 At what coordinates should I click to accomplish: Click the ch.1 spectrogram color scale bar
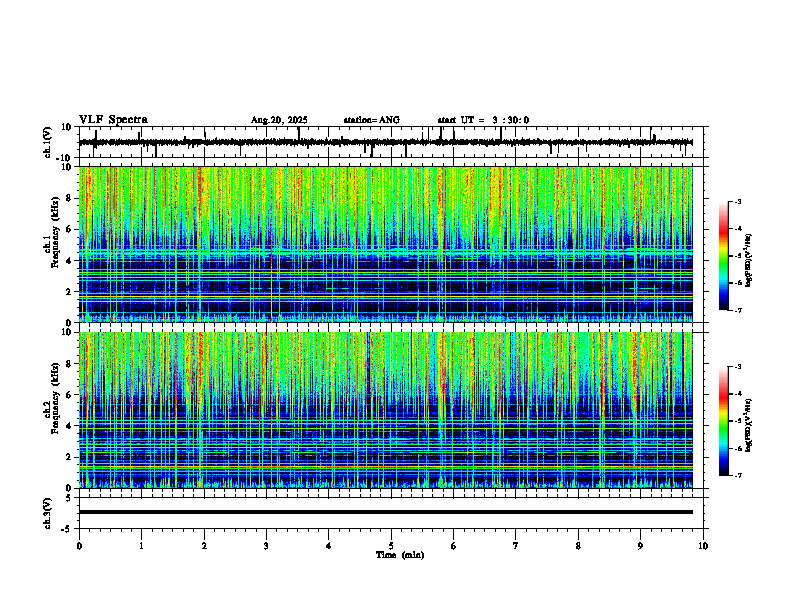pyautogui.click(x=724, y=256)
